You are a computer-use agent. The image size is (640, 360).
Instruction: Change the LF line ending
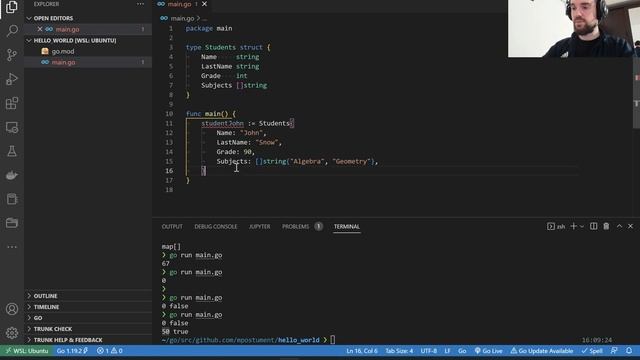pyautogui.click(x=447, y=351)
